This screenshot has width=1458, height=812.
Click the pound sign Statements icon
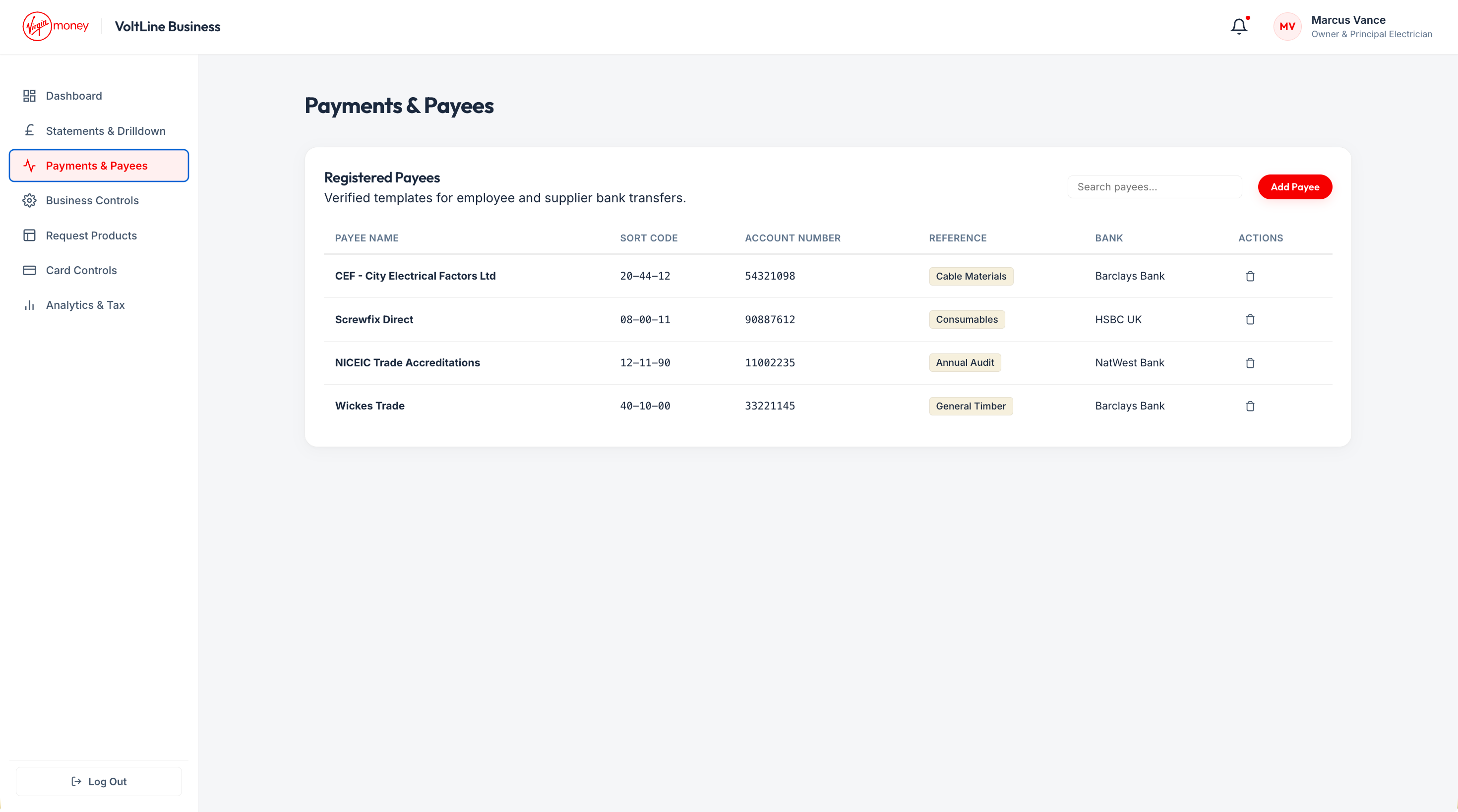(x=29, y=131)
